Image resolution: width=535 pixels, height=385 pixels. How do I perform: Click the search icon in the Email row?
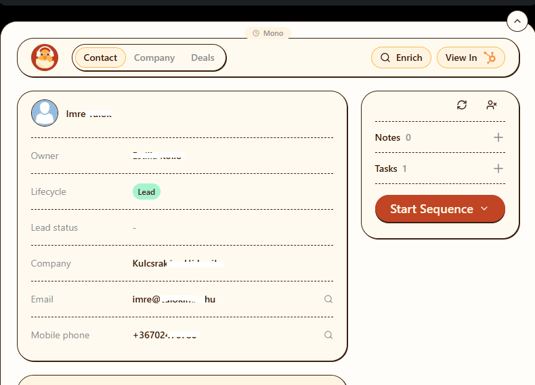tap(328, 299)
